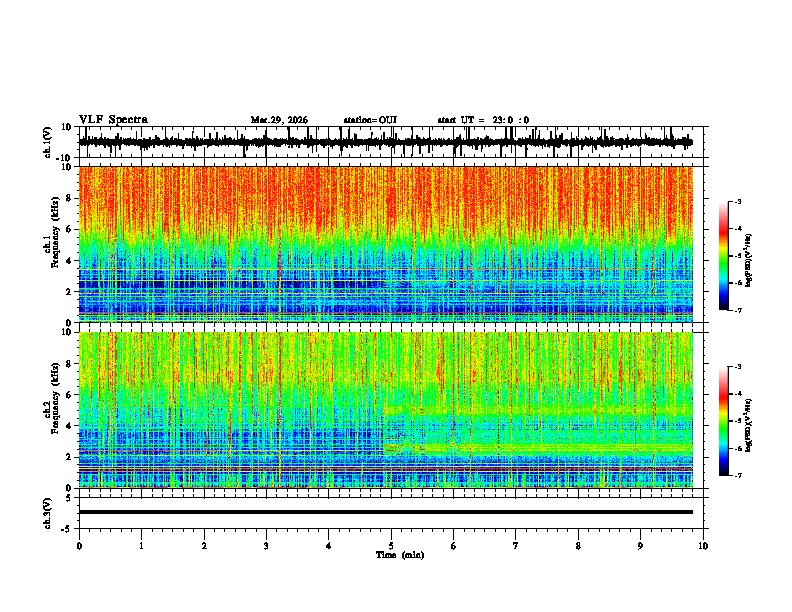Click the "6" kHz tick on ch.2 frequency axis
The width and height of the screenshot is (792, 612).
coord(69,395)
